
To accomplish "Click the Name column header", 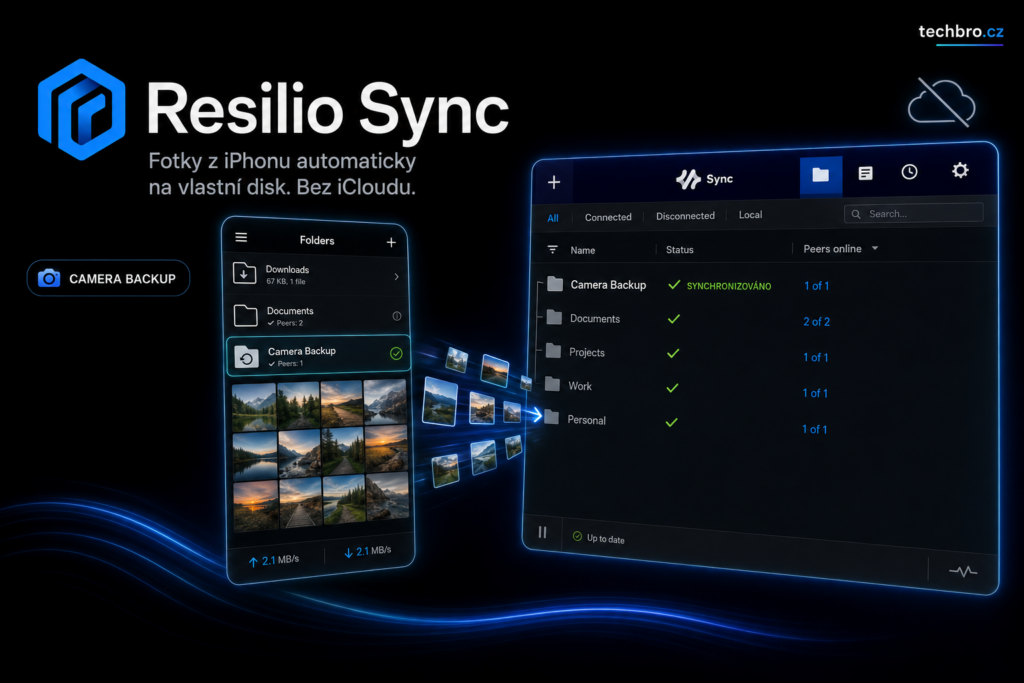I will [x=583, y=250].
